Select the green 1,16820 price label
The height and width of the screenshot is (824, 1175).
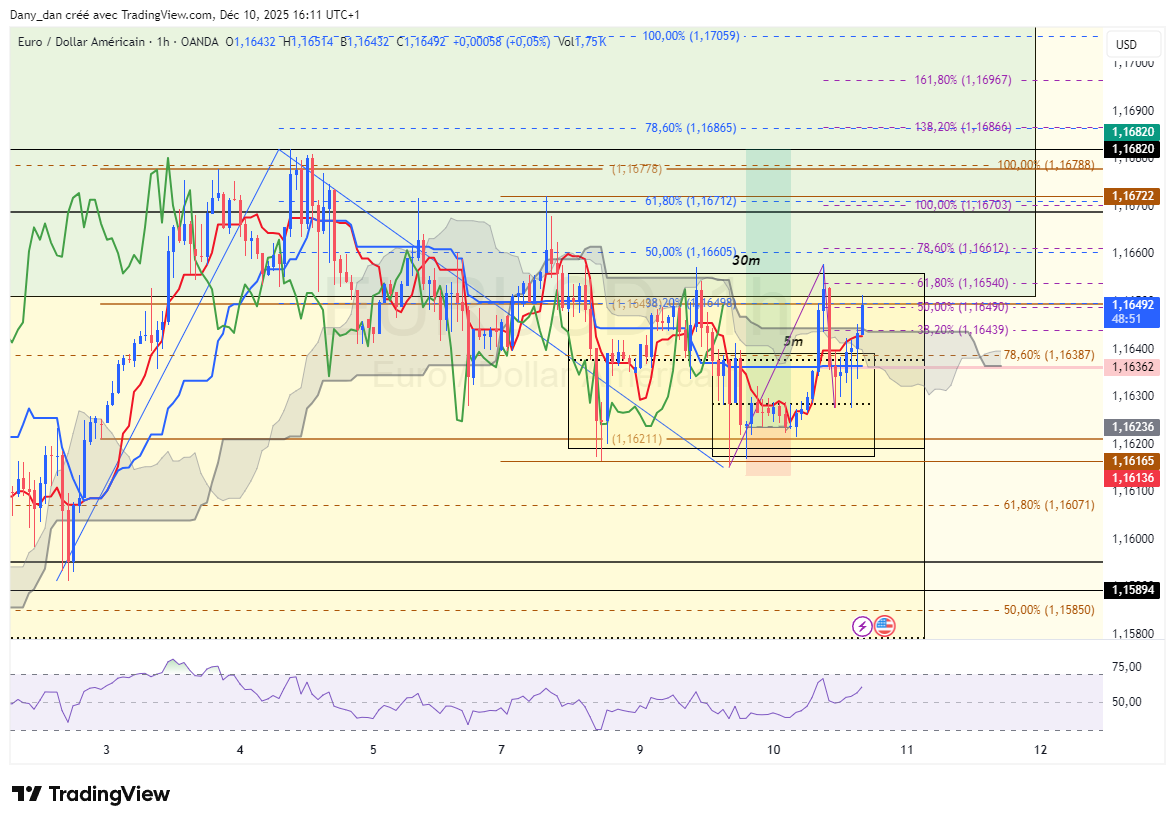tap(1132, 132)
